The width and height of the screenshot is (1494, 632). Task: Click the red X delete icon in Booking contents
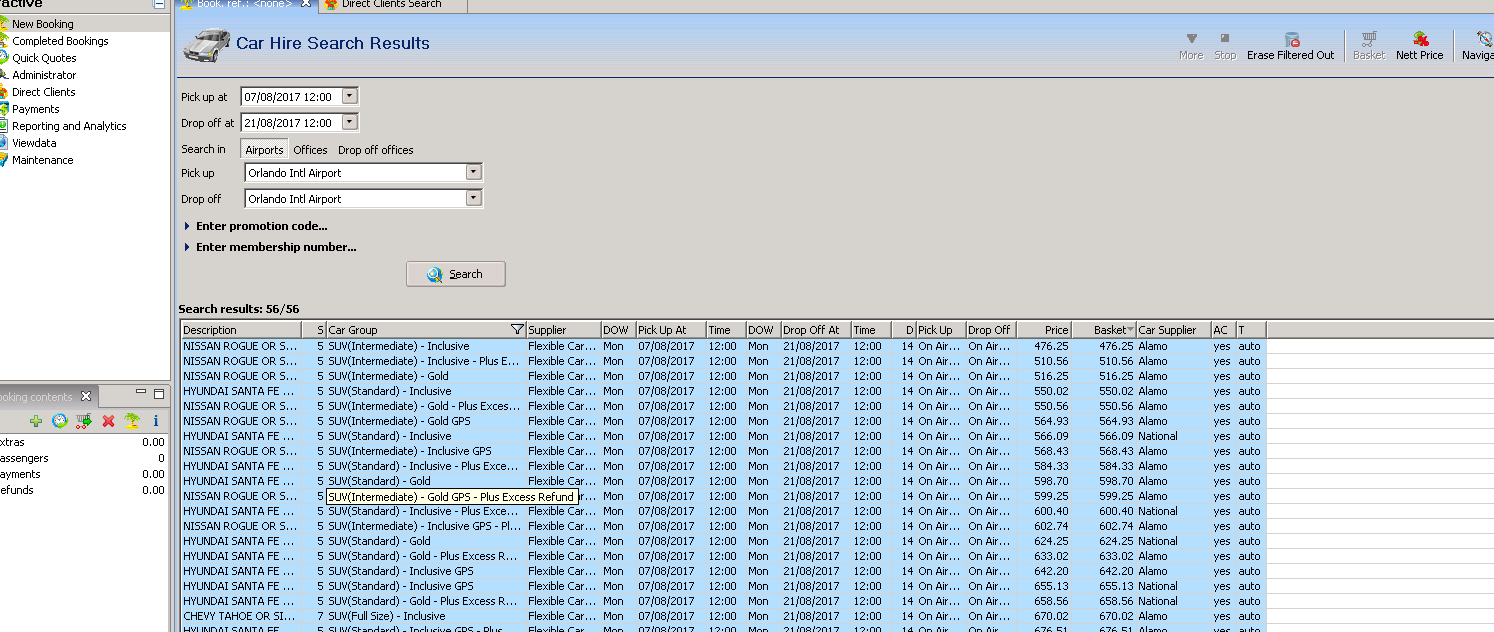[108, 421]
